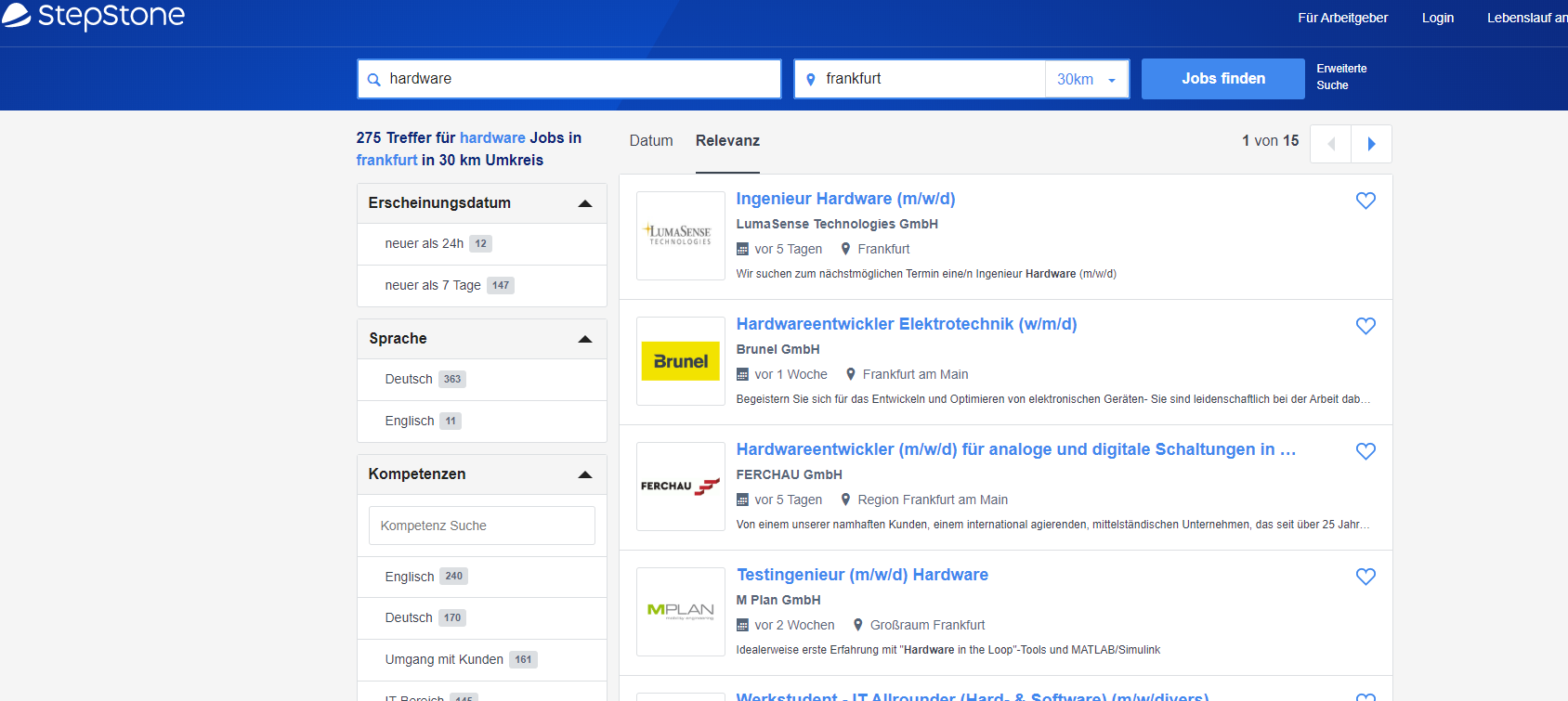Click 'FERCHAU GmbH' company name
The image size is (1568, 701).
(x=789, y=474)
